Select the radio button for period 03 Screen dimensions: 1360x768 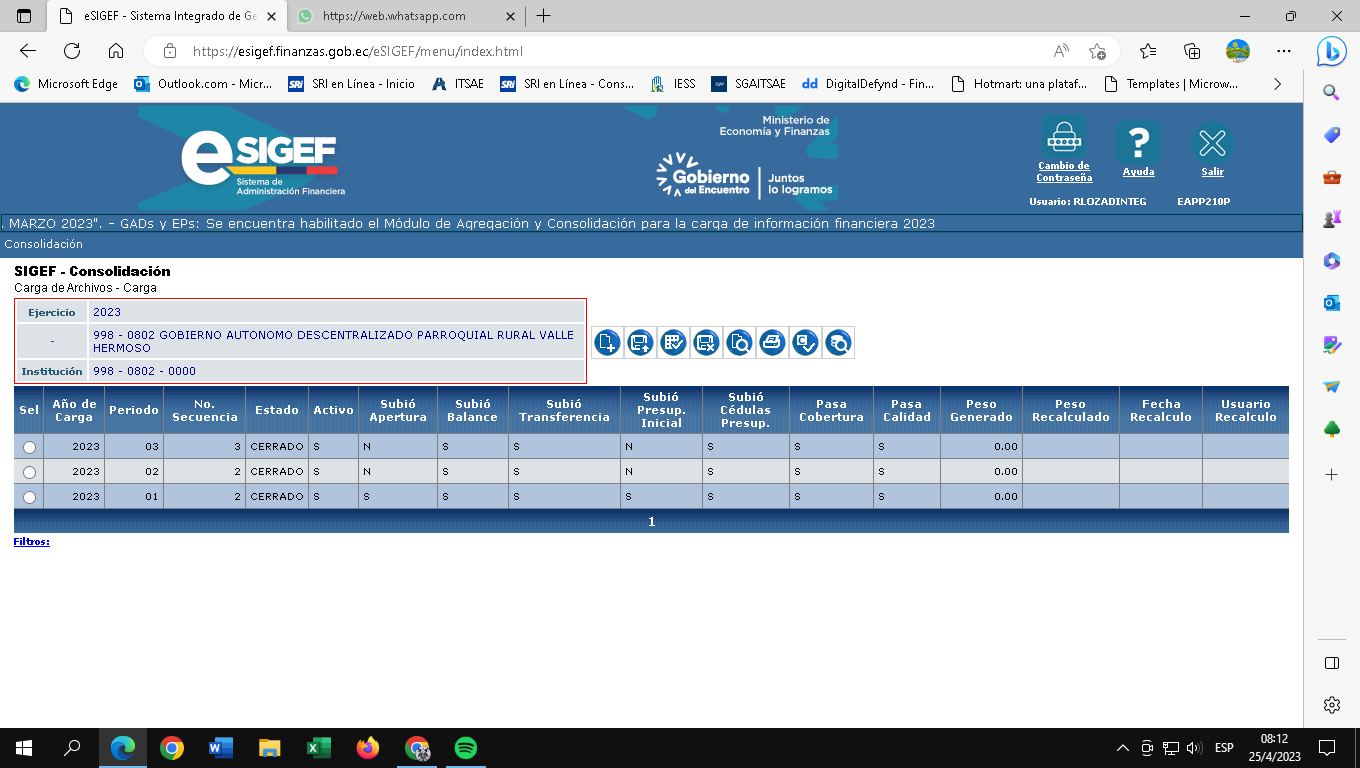29,447
